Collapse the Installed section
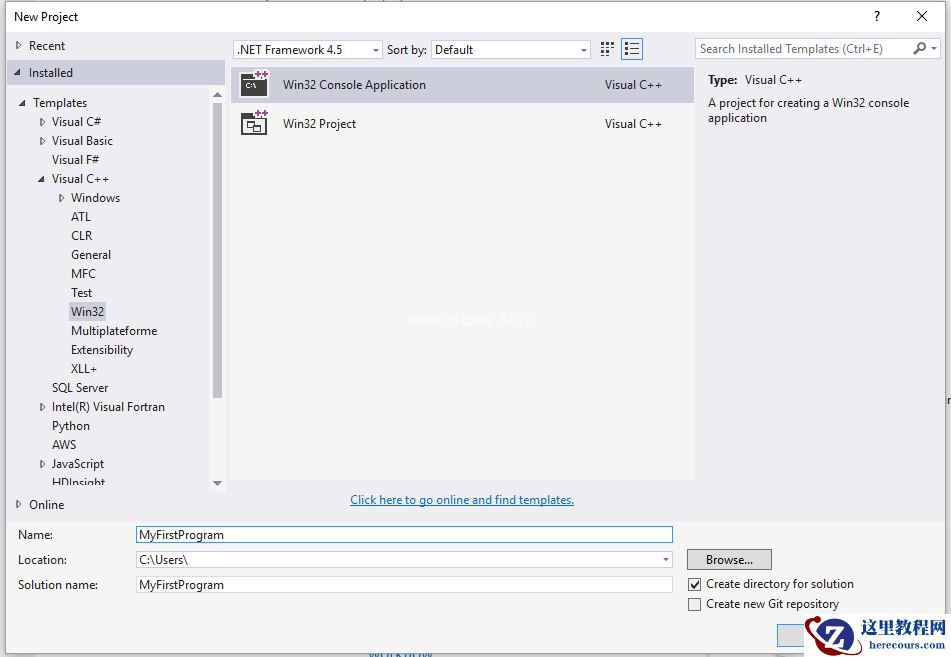The height and width of the screenshot is (657, 951). coord(18,73)
